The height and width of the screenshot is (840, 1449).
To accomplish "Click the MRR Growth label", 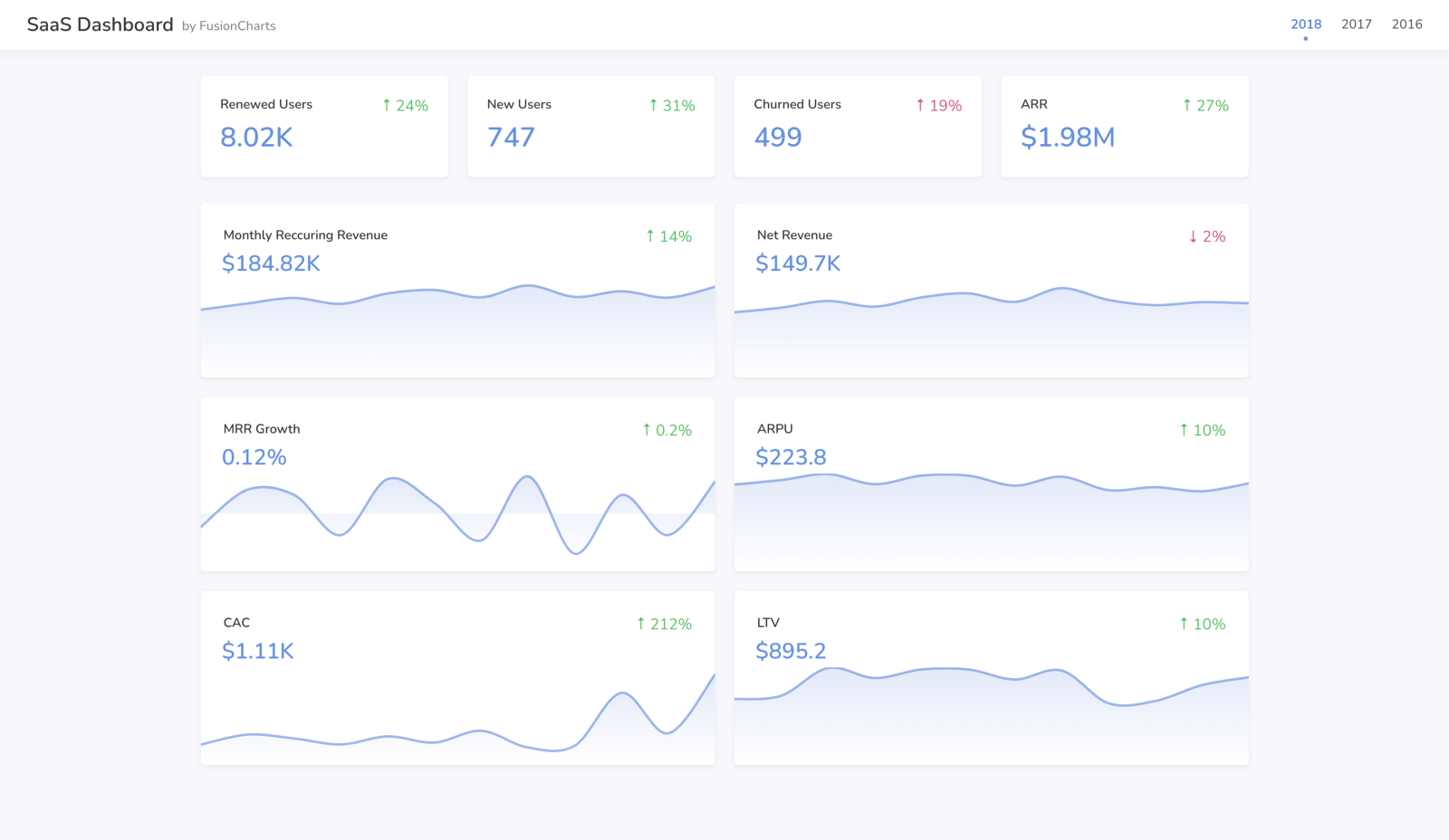I will (x=262, y=428).
